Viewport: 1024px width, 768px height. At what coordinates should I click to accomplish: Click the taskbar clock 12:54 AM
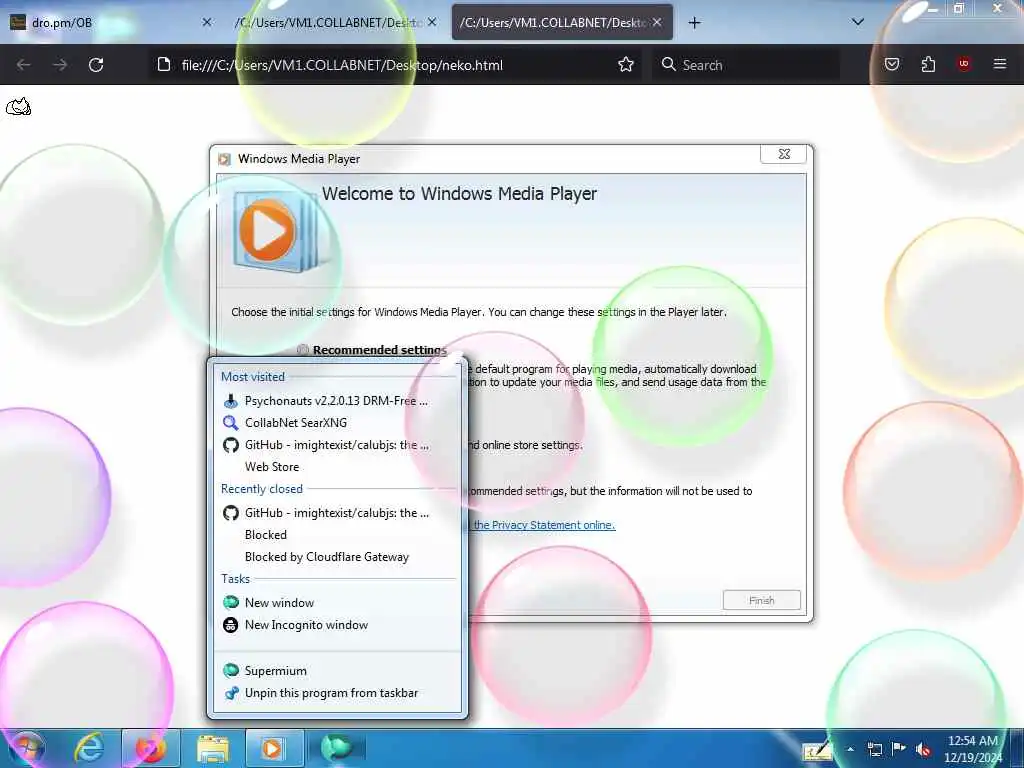click(972, 749)
